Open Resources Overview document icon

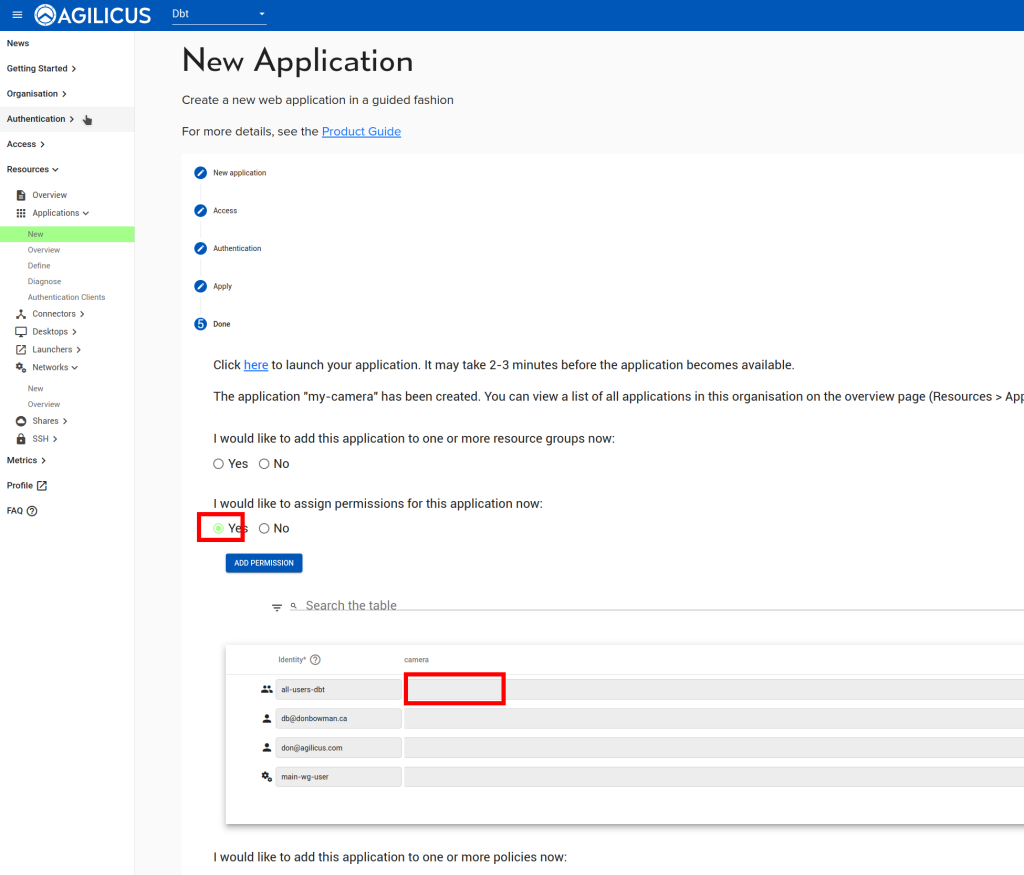pyautogui.click(x=21, y=195)
